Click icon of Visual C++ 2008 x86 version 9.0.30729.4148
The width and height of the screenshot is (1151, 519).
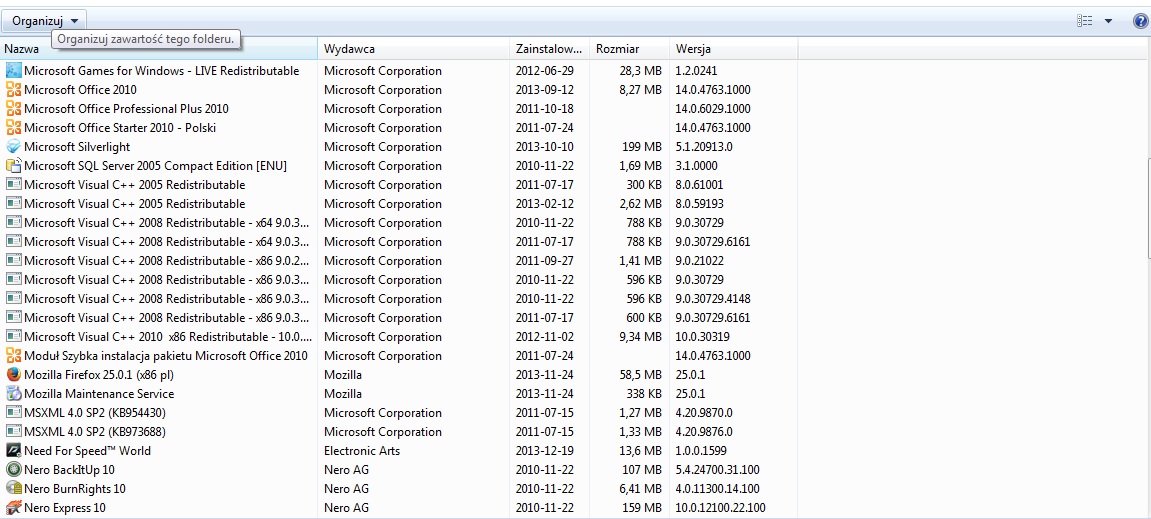click(x=13, y=299)
